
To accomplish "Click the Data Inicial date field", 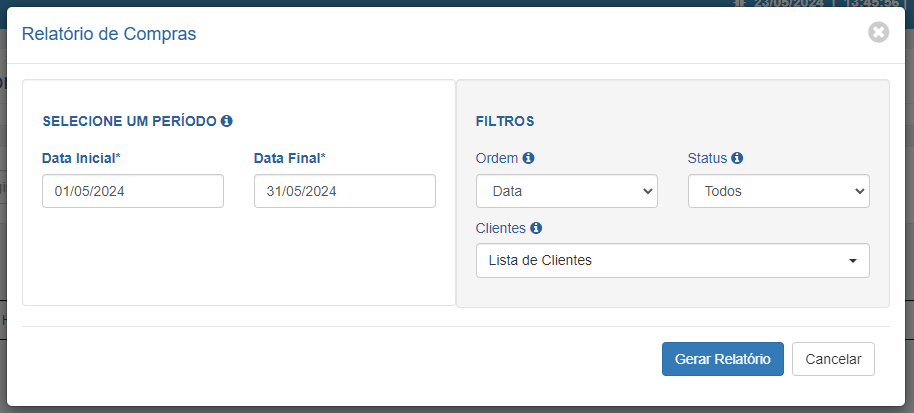I will point(133,191).
